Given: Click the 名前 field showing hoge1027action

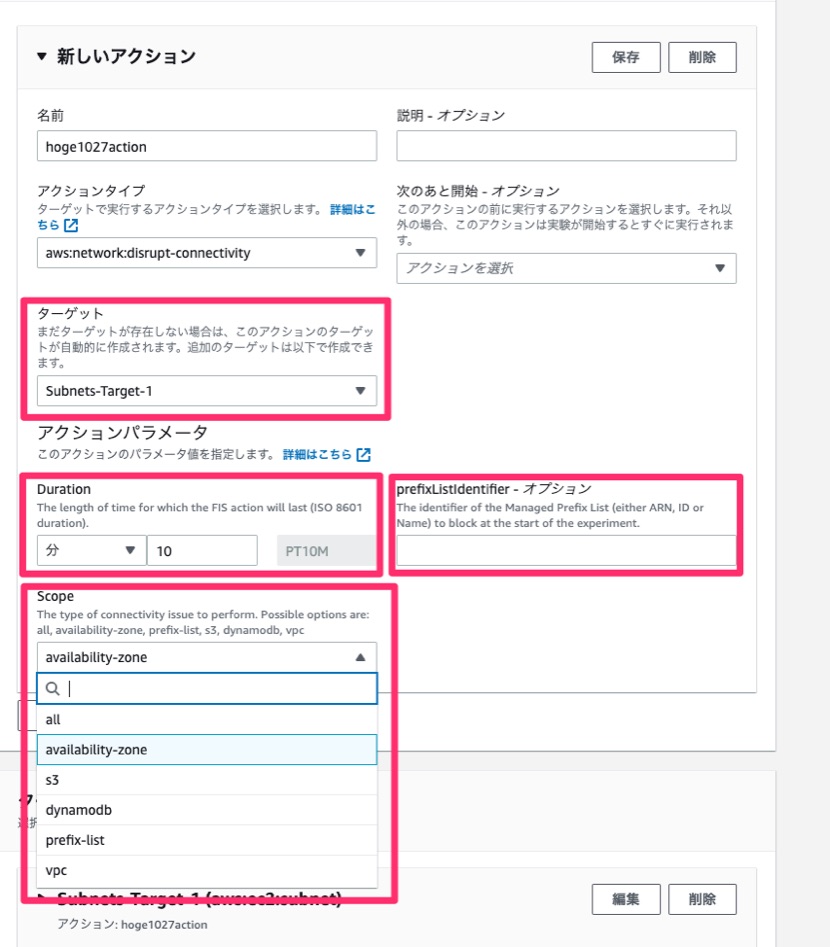Looking at the screenshot, I should [x=205, y=146].
